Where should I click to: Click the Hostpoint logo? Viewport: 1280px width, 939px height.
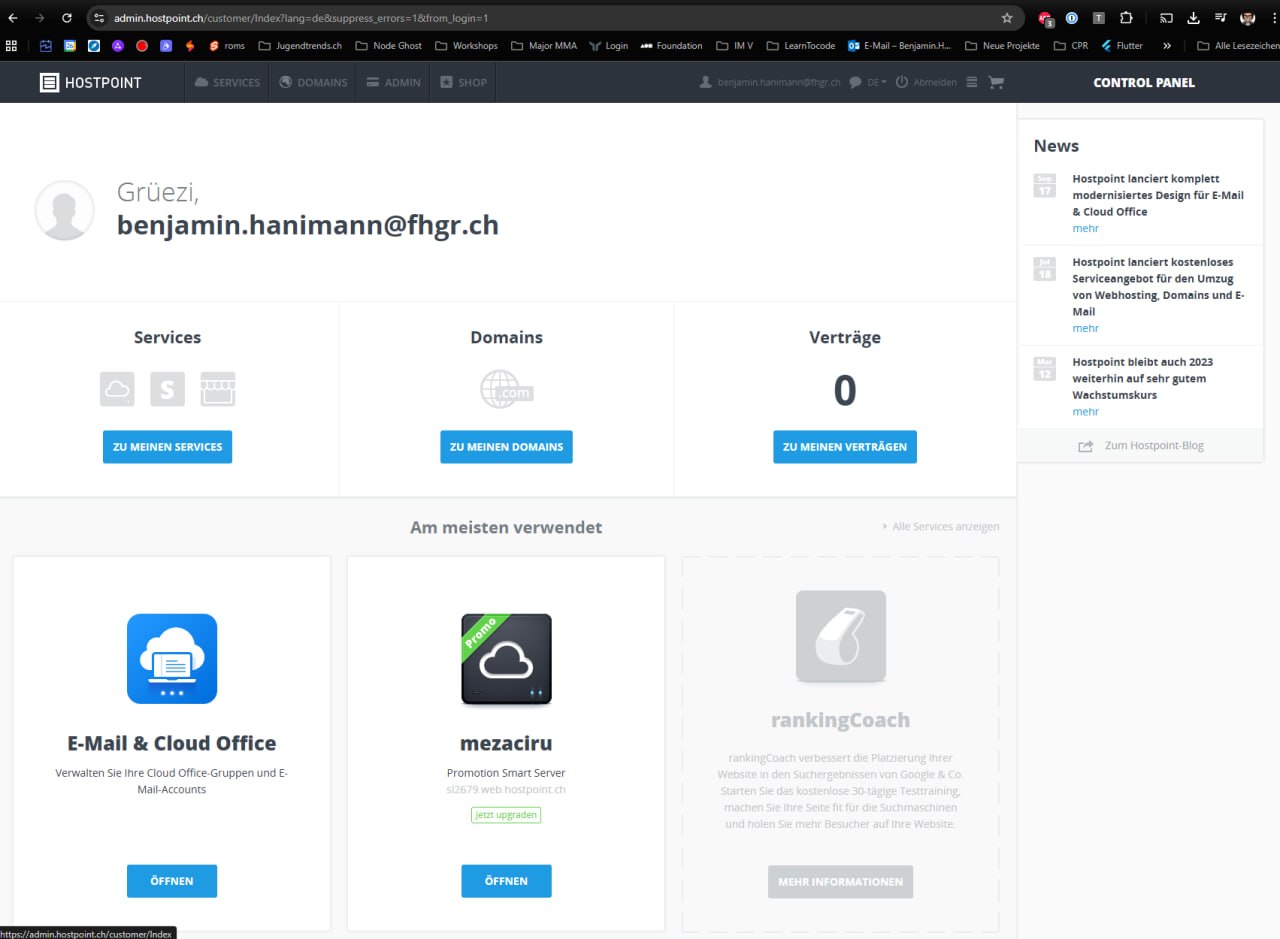click(91, 82)
